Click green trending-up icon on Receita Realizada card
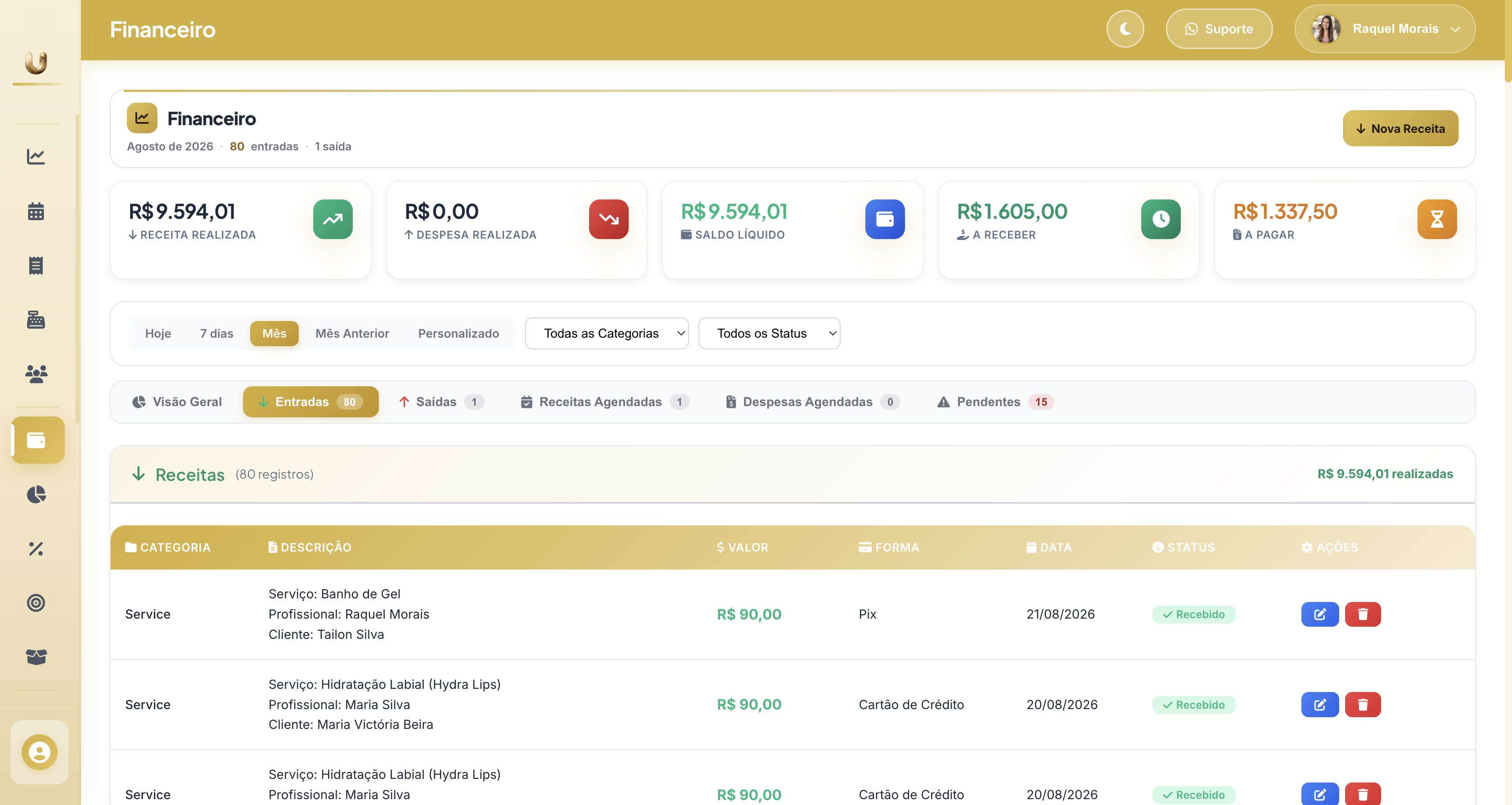The image size is (1512, 805). pyautogui.click(x=333, y=219)
